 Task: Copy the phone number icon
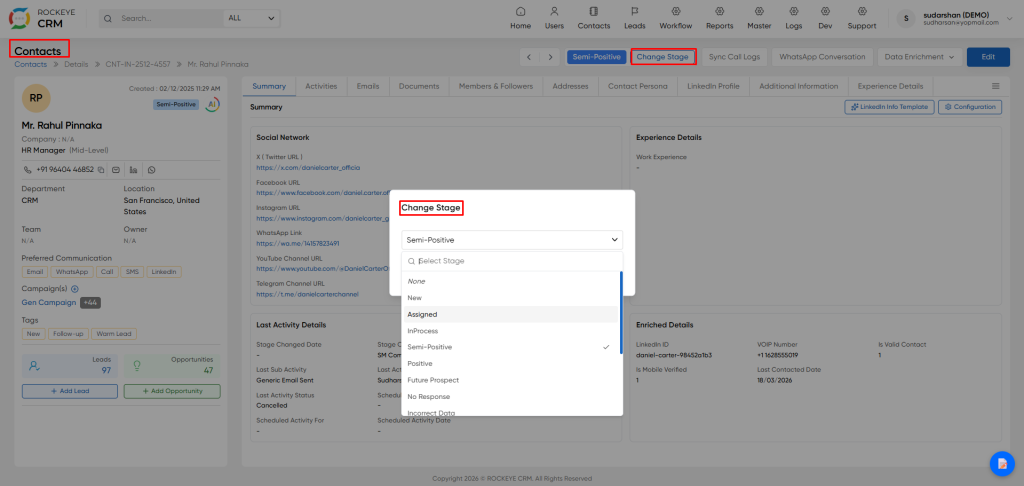click(x=101, y=170)
